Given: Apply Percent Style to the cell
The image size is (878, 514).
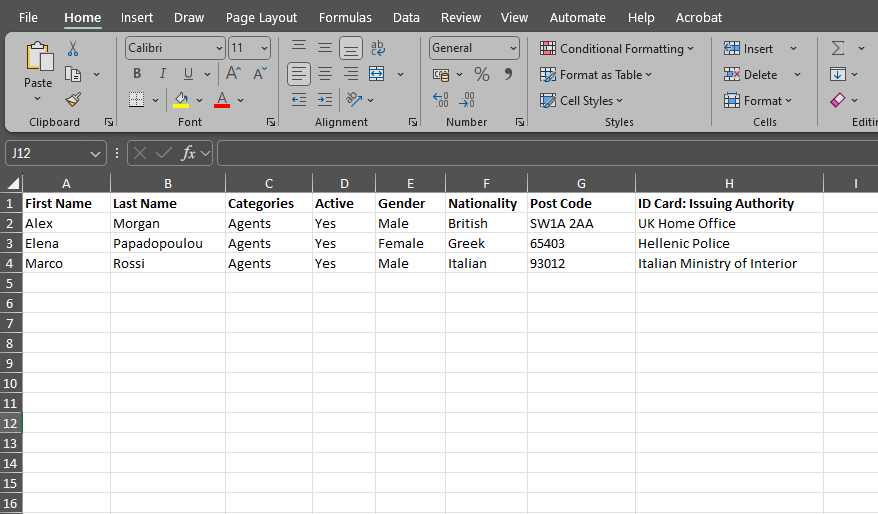Looking at the screenshot, I should click(x=482, y=74).
